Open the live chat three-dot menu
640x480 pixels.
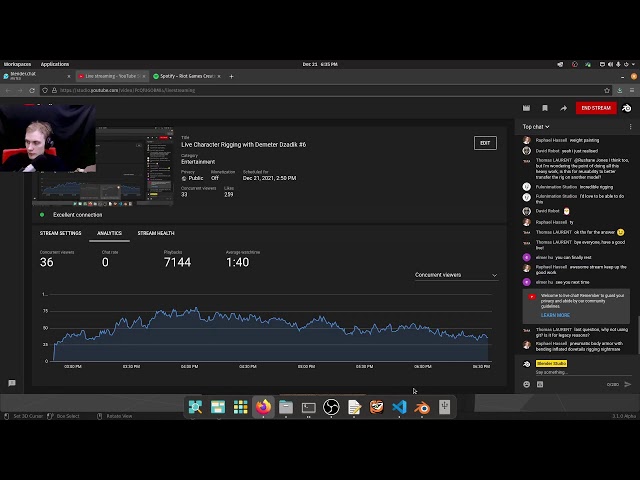click(x=631, y=127)
